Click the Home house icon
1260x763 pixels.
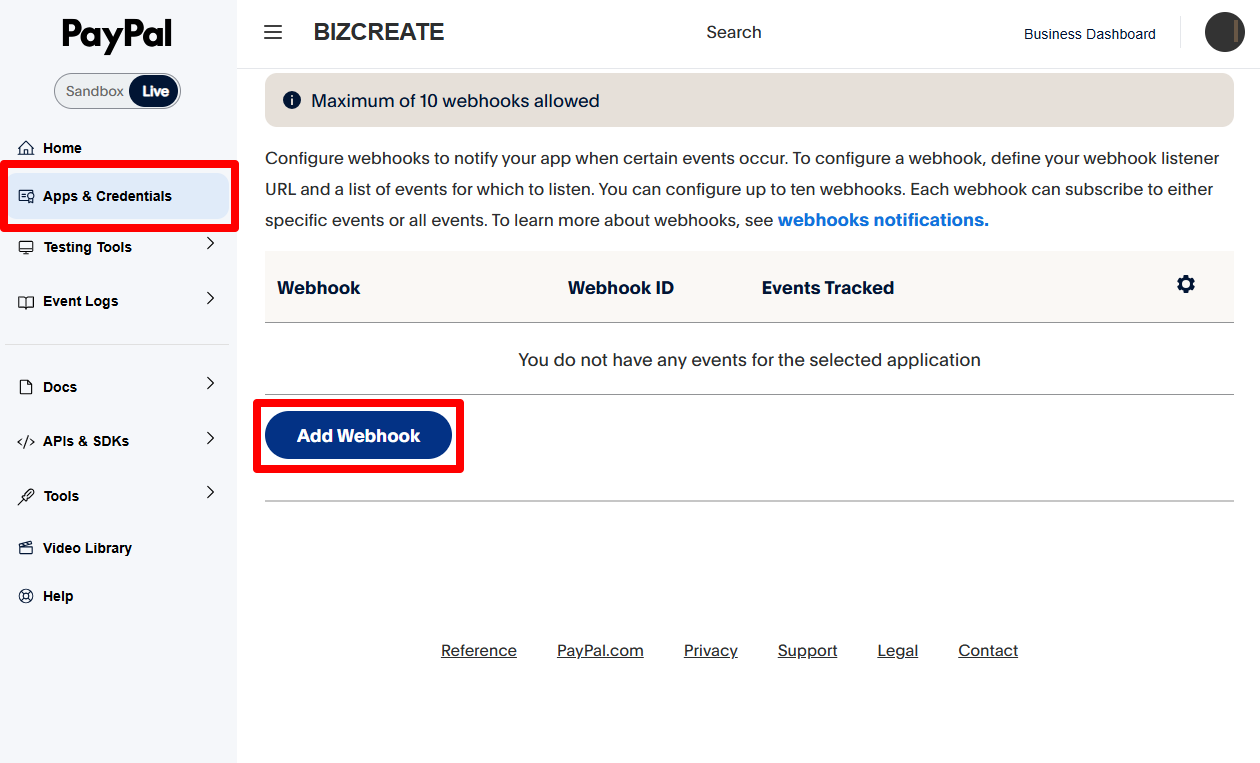[x=26, y=148]
